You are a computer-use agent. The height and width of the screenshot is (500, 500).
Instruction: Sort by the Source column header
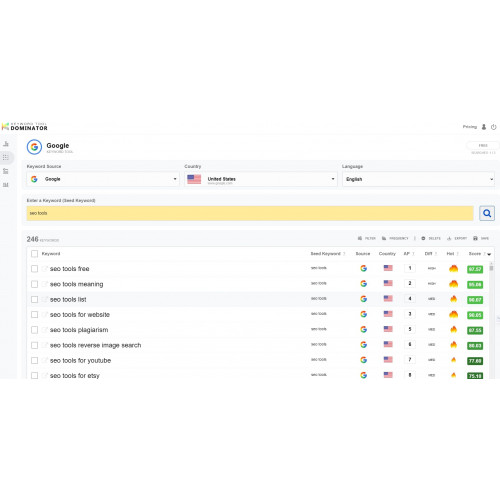point(363,254)
